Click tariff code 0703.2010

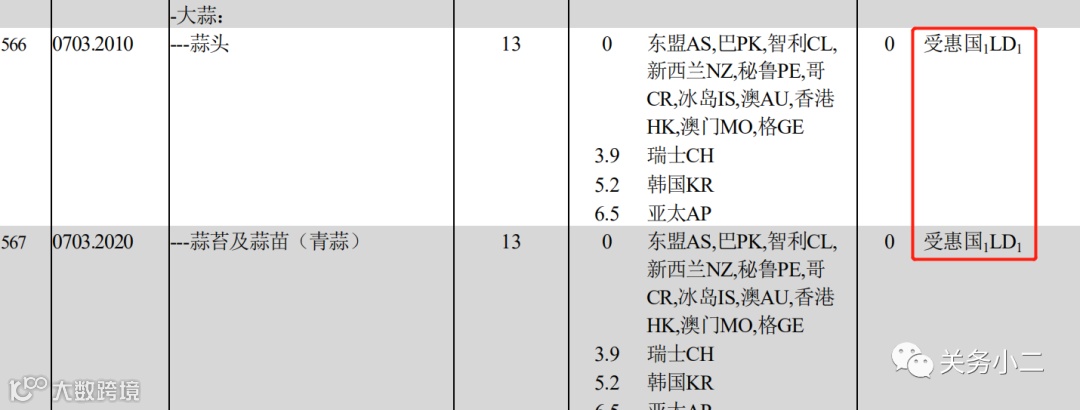pos(93,44)
